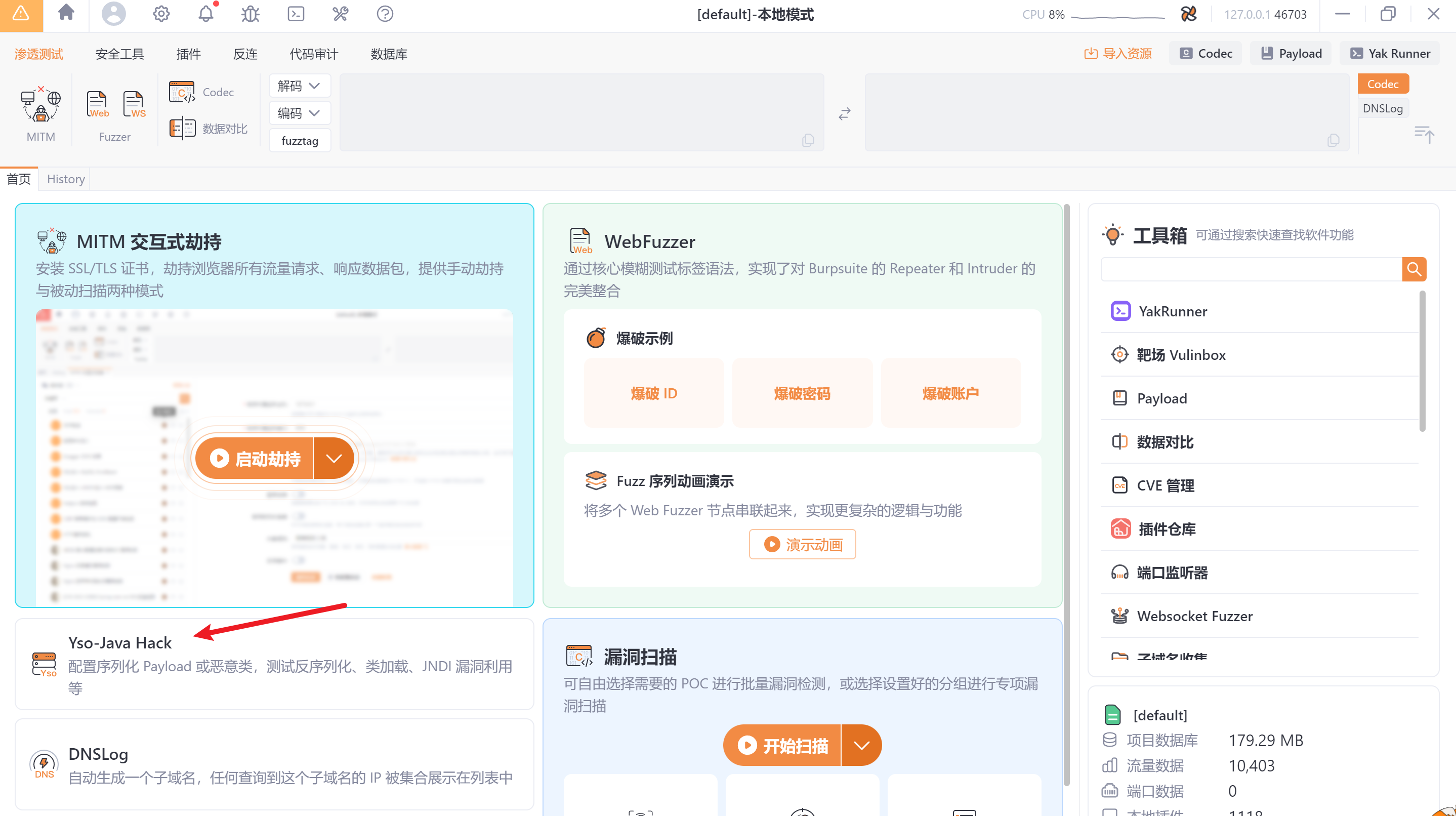Viewport: 1456px width, 816px height.
Task: Click the toolbox list vertical scrollbar
Action: [1422, 362]
